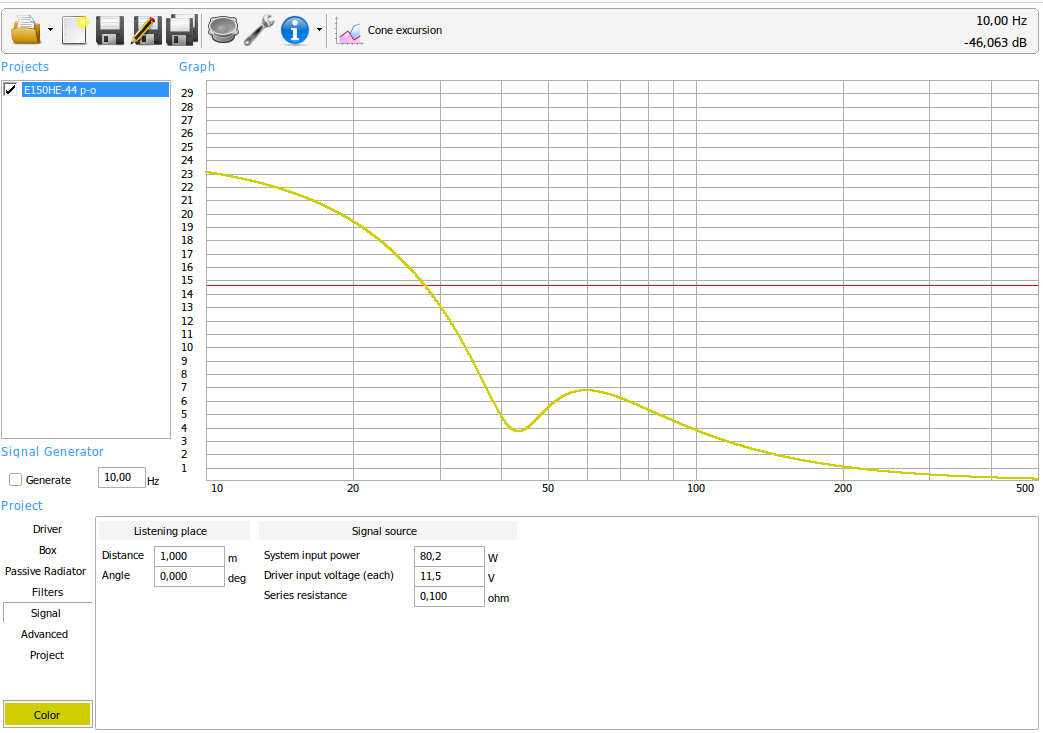Screen dimensions: 1043x733
Task: Save project using the floppy disk icon
Action: coord(110,30)
